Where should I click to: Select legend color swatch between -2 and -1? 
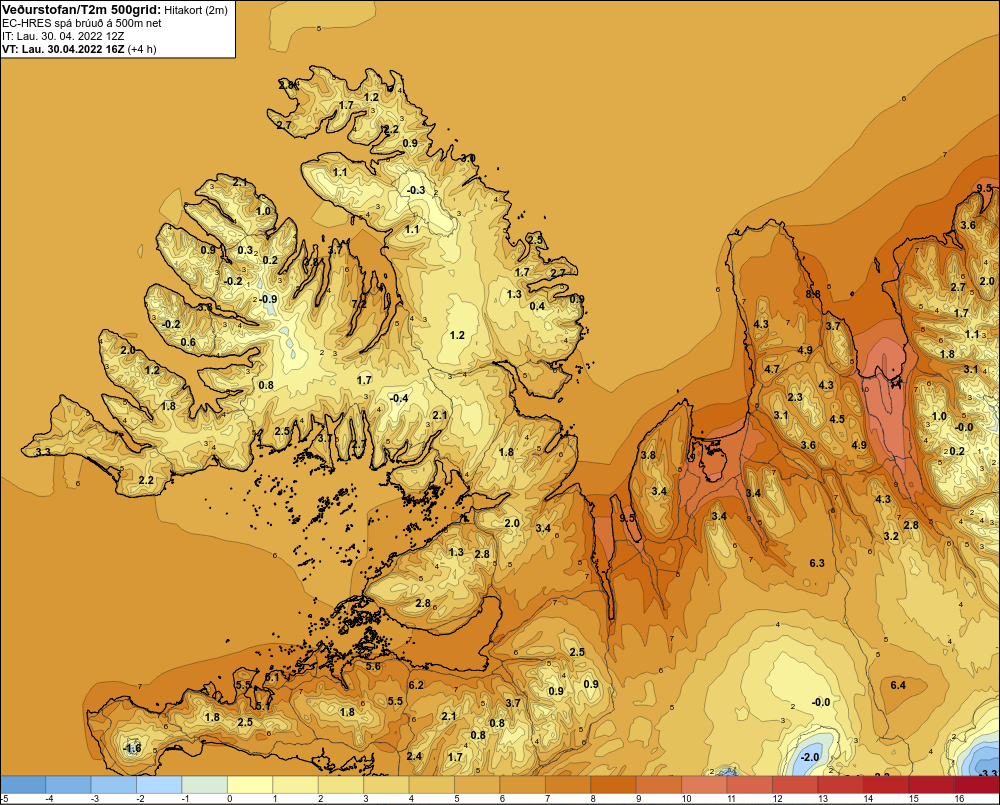(159, 785)
